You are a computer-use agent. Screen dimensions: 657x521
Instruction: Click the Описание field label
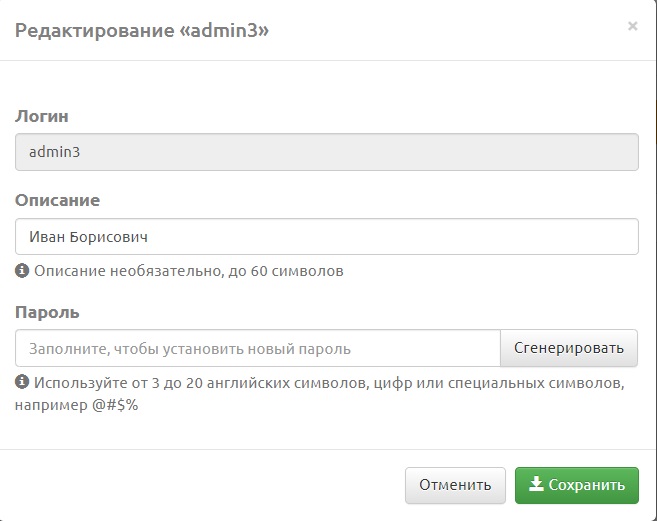pos(57,200)
